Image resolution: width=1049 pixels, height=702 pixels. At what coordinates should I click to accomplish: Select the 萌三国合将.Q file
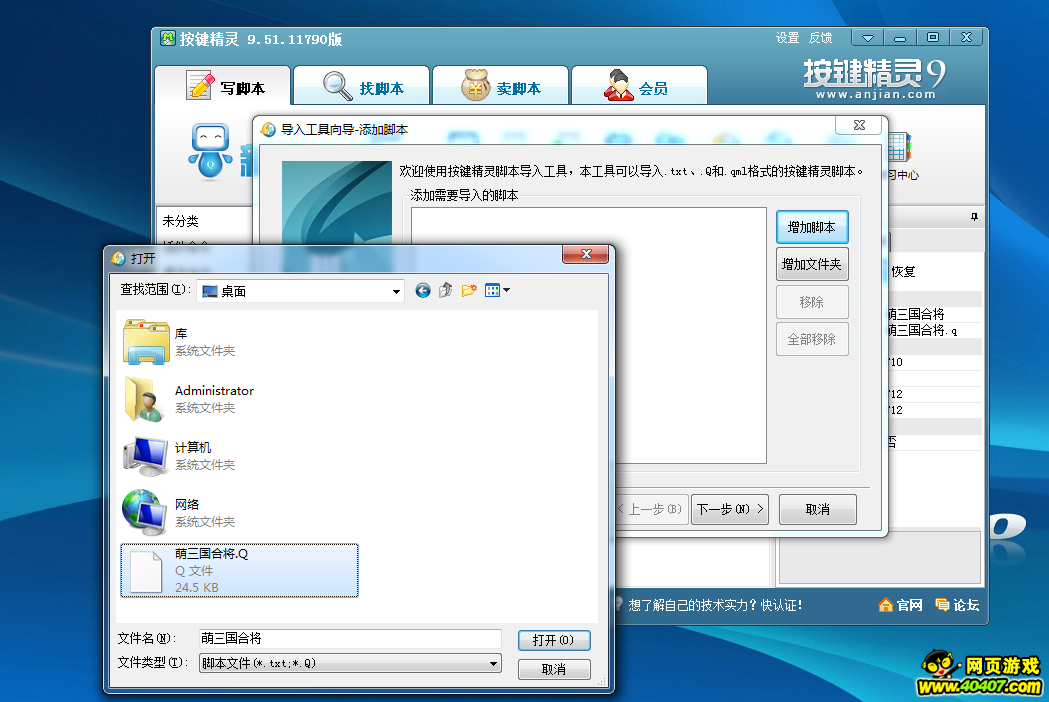pyautogui.click(x=240, y=570)
